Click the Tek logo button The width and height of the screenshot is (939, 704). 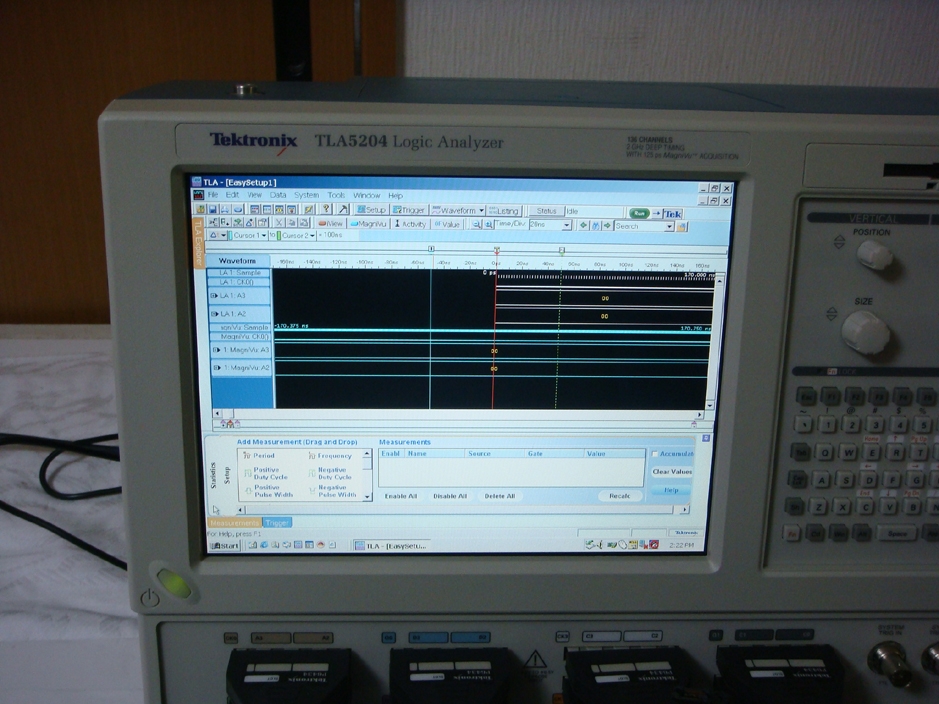tap(673, 214)
